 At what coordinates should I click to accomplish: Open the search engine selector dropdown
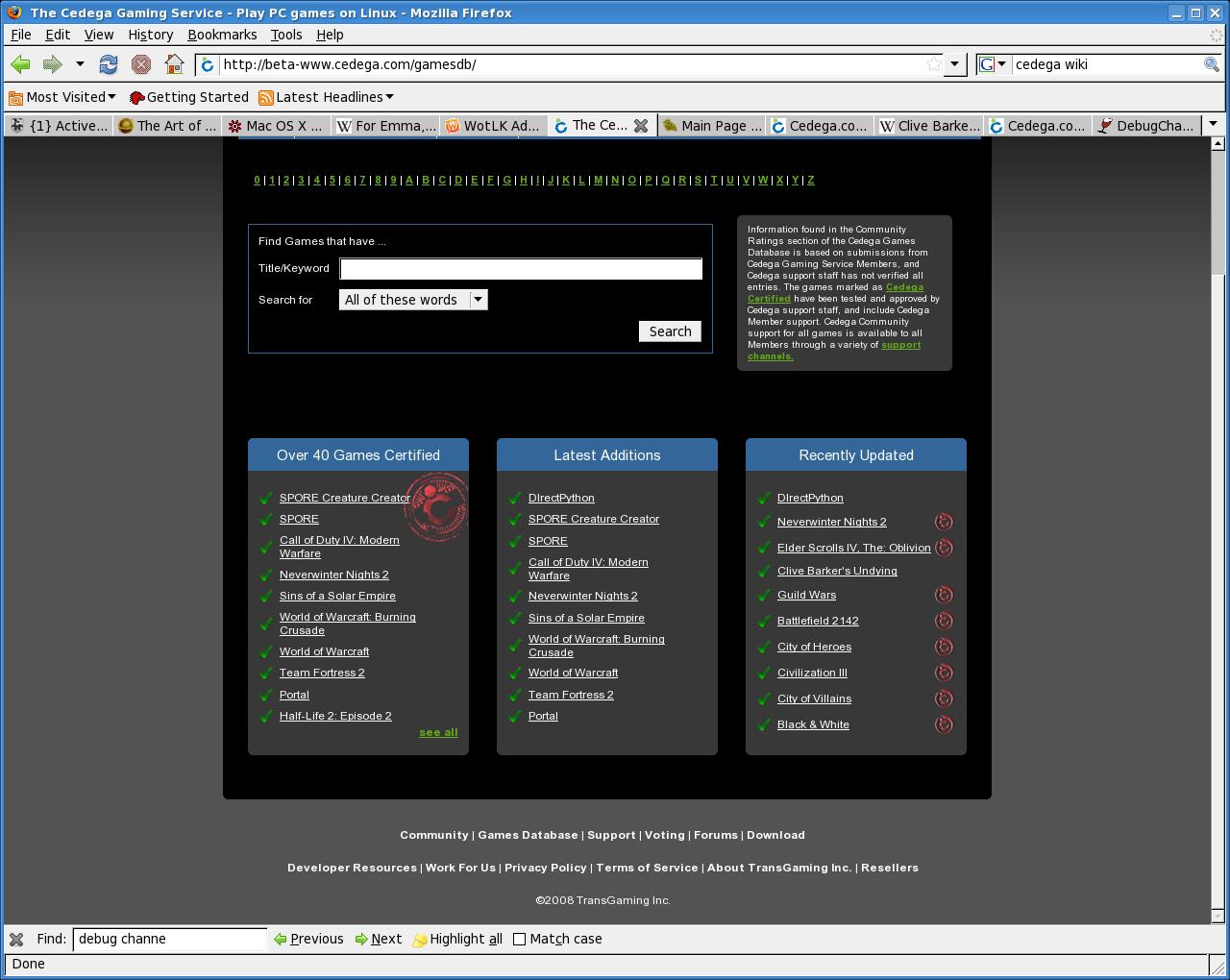[x=993, y=64]
